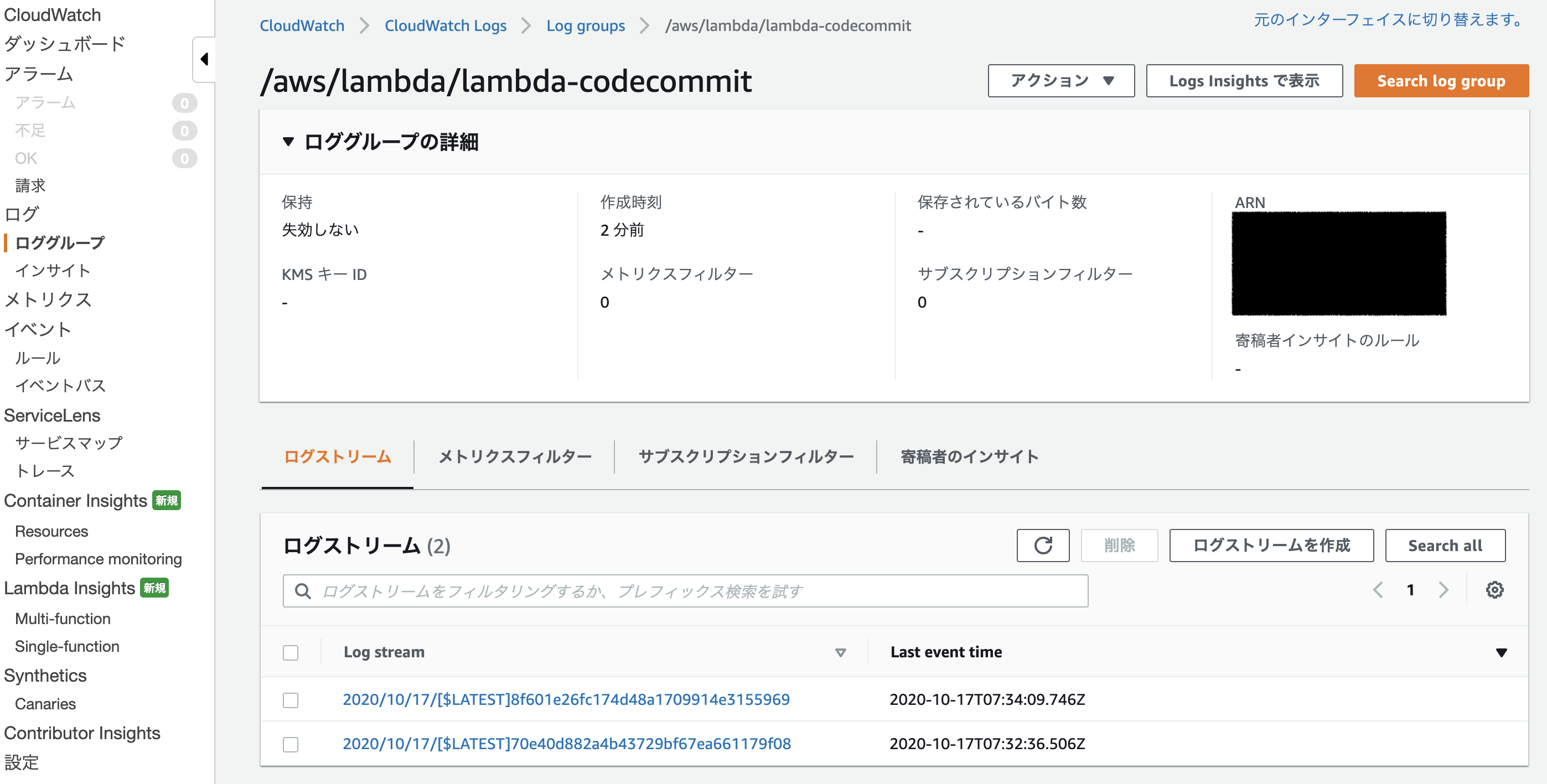
Task: Click the Search all button
Action: pos(1445,545)
